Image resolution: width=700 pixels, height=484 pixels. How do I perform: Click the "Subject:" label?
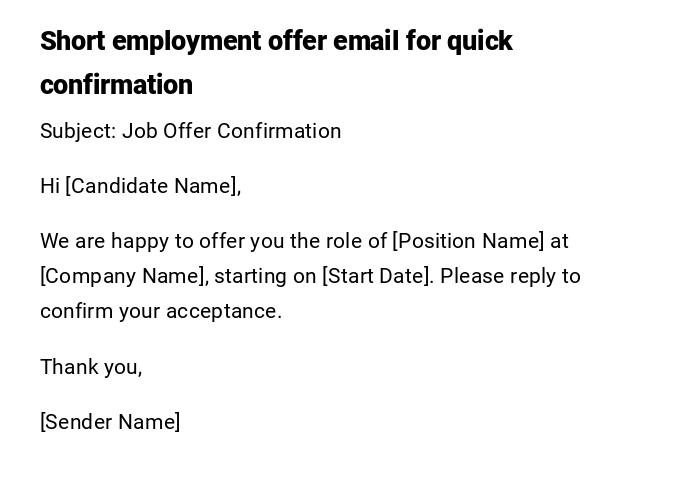[78, 131]
